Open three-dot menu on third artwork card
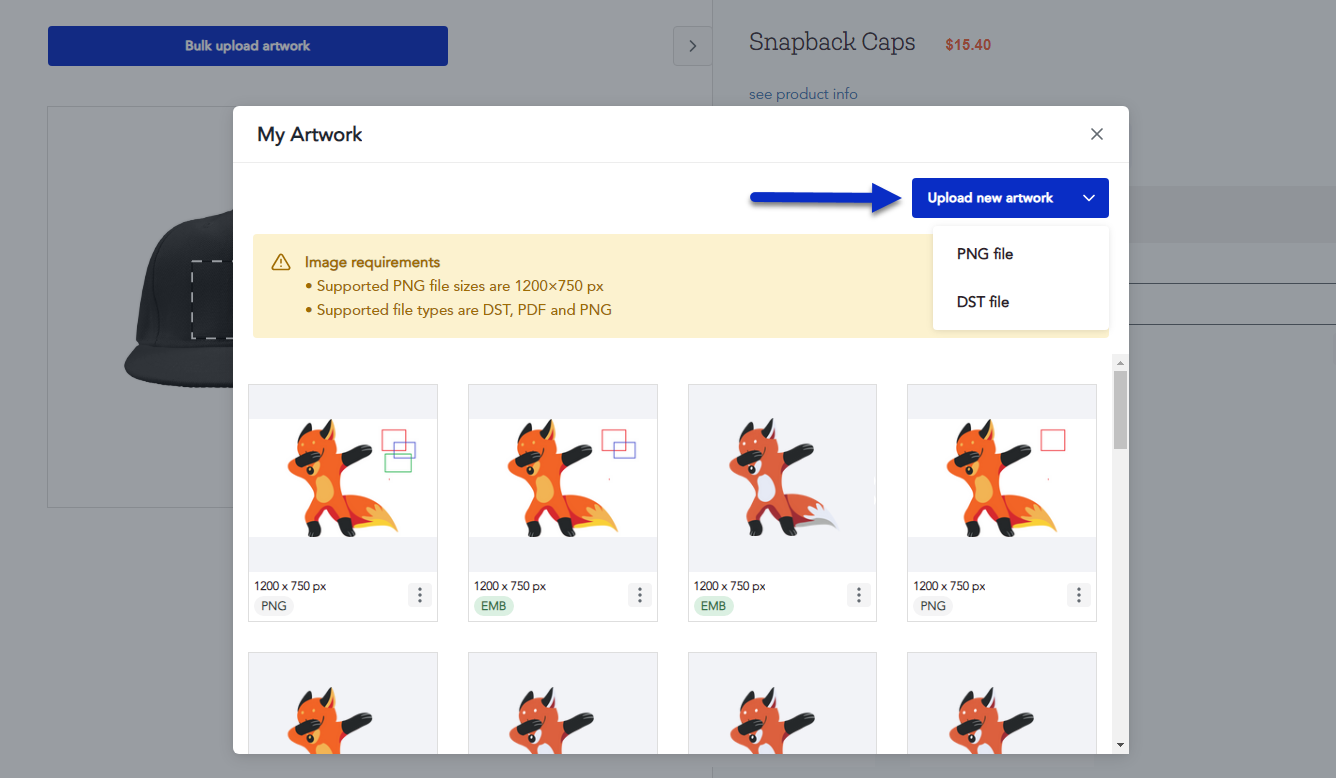This screenshot has width=1336, height=778. point(859,595)
